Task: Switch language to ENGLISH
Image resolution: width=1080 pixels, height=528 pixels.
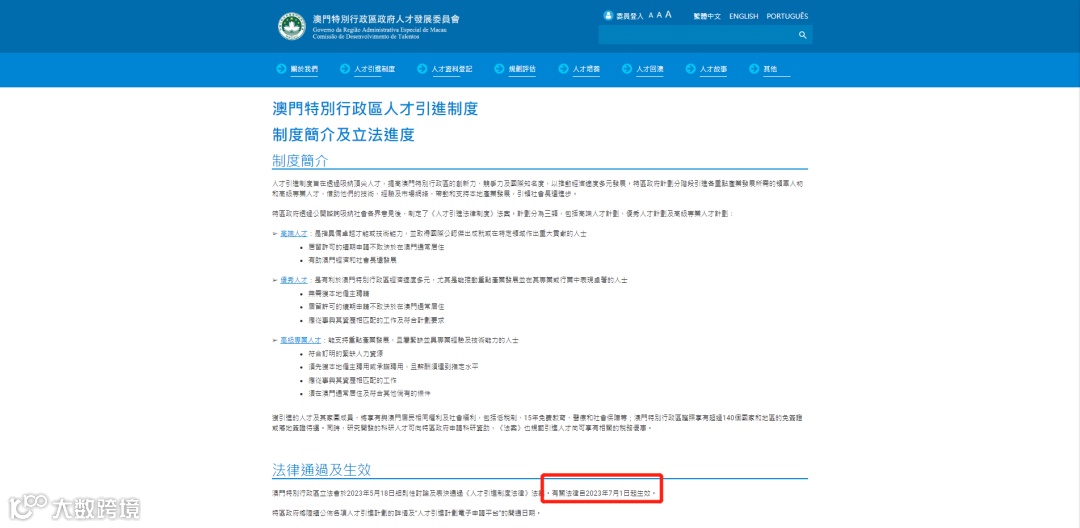Action: point(744,16)
